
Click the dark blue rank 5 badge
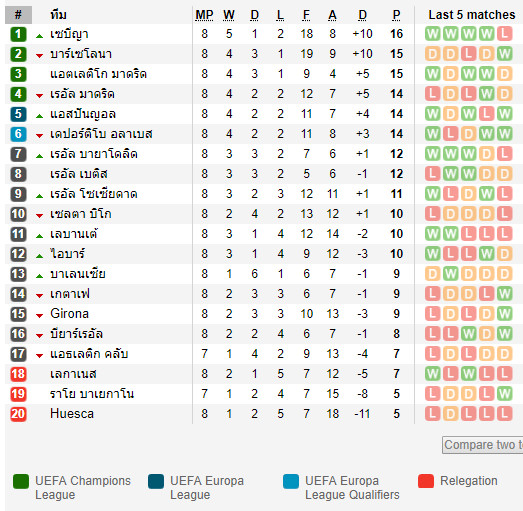point(18,114)
